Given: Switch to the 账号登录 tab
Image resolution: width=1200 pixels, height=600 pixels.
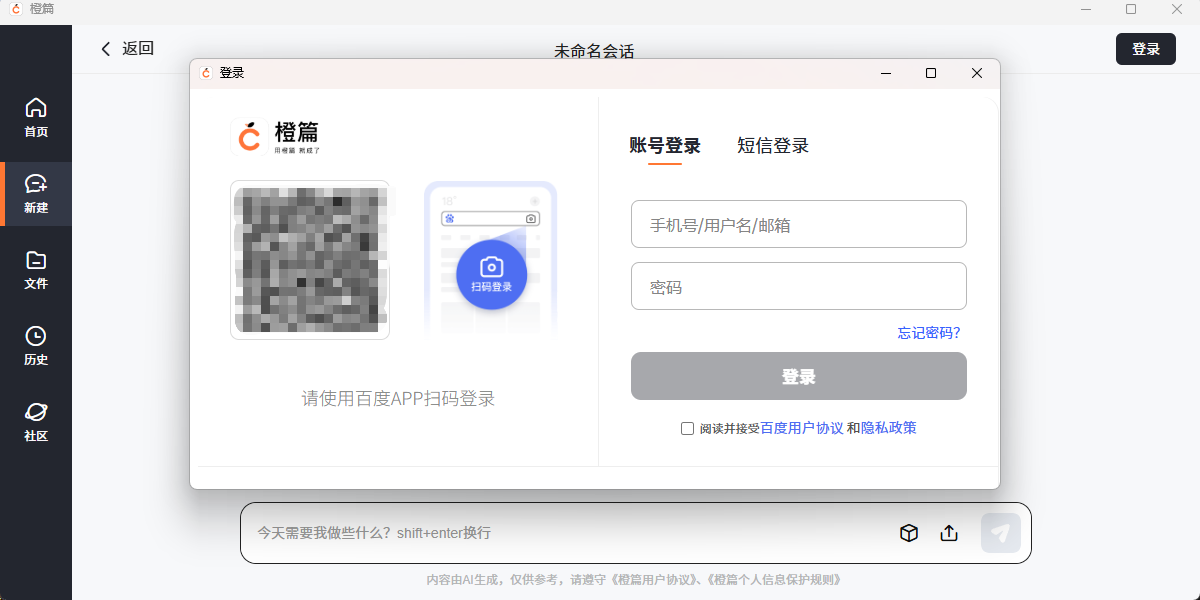Looking at the screenshot, I should click(x=665, y=146).
